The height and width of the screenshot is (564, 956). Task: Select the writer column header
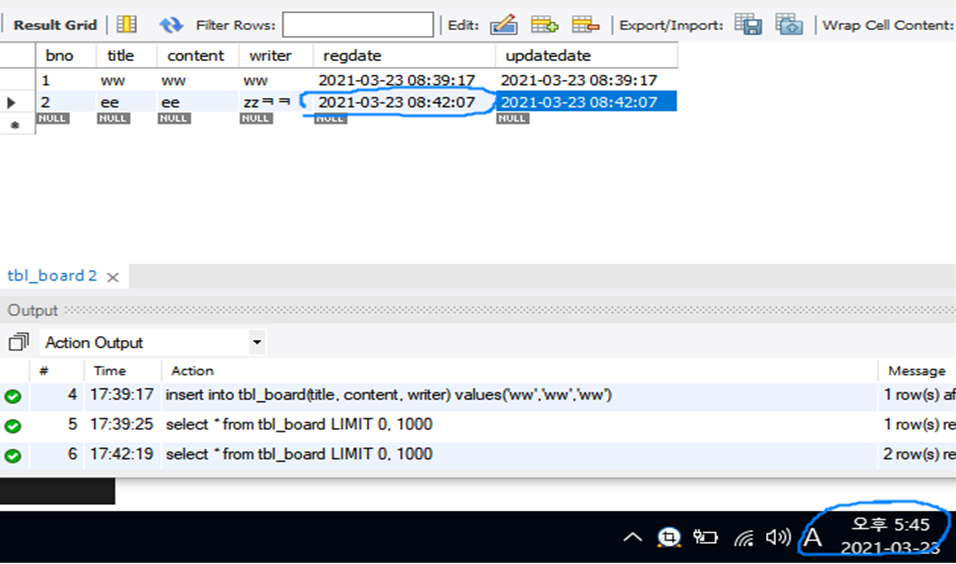276,55
